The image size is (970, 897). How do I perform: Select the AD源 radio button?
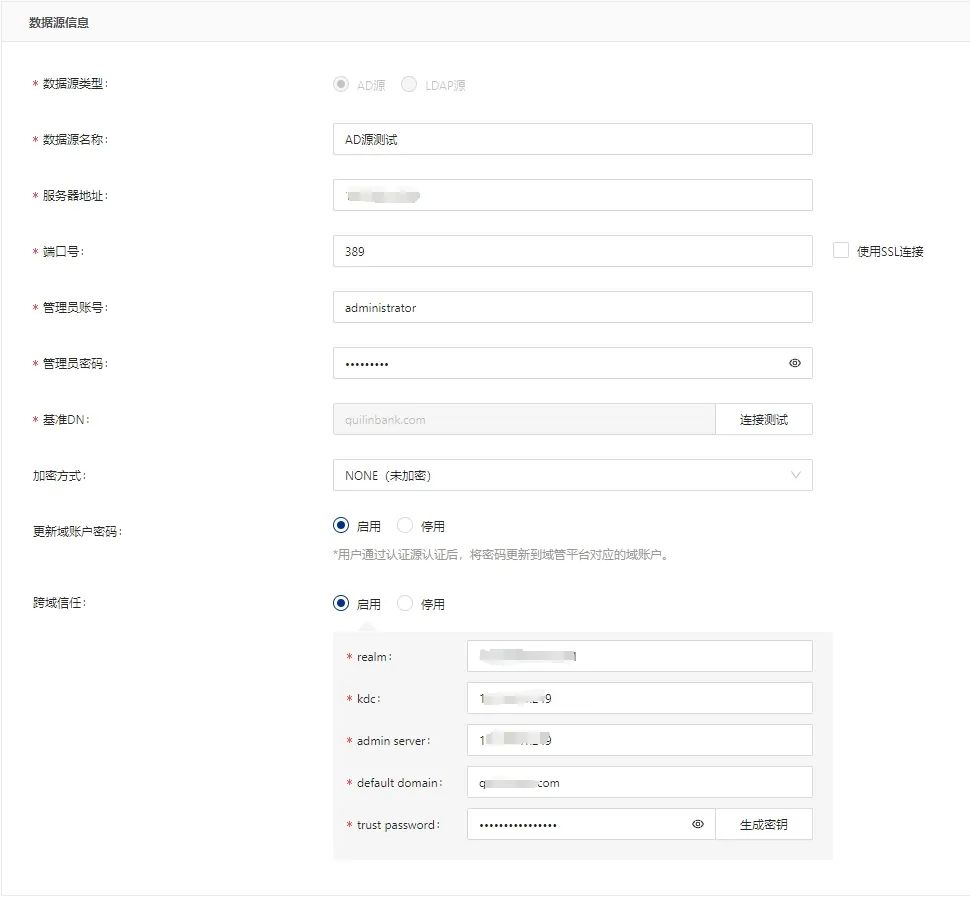click(341, 84)
